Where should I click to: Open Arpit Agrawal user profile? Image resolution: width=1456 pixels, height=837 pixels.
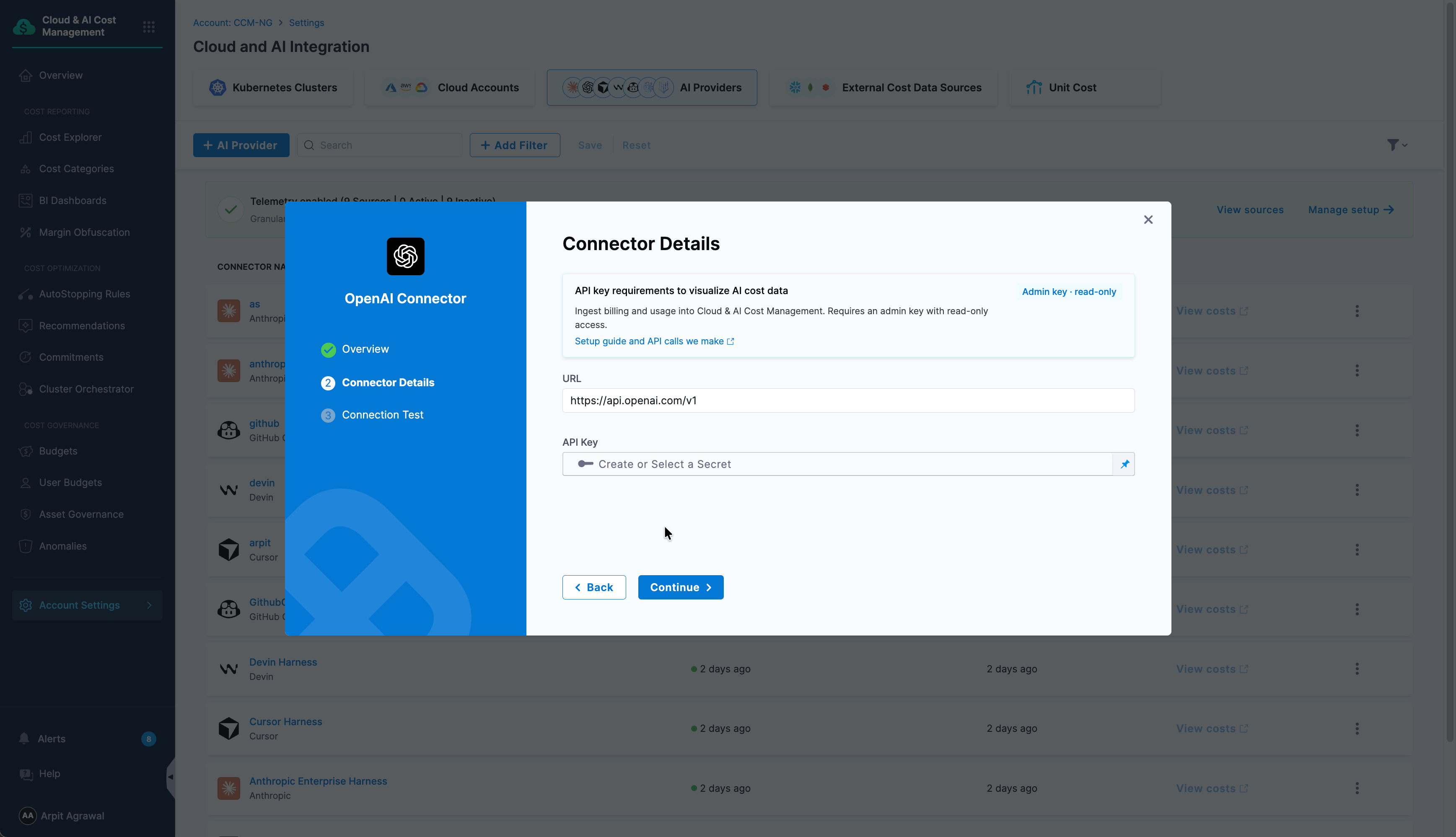[62, 816]
